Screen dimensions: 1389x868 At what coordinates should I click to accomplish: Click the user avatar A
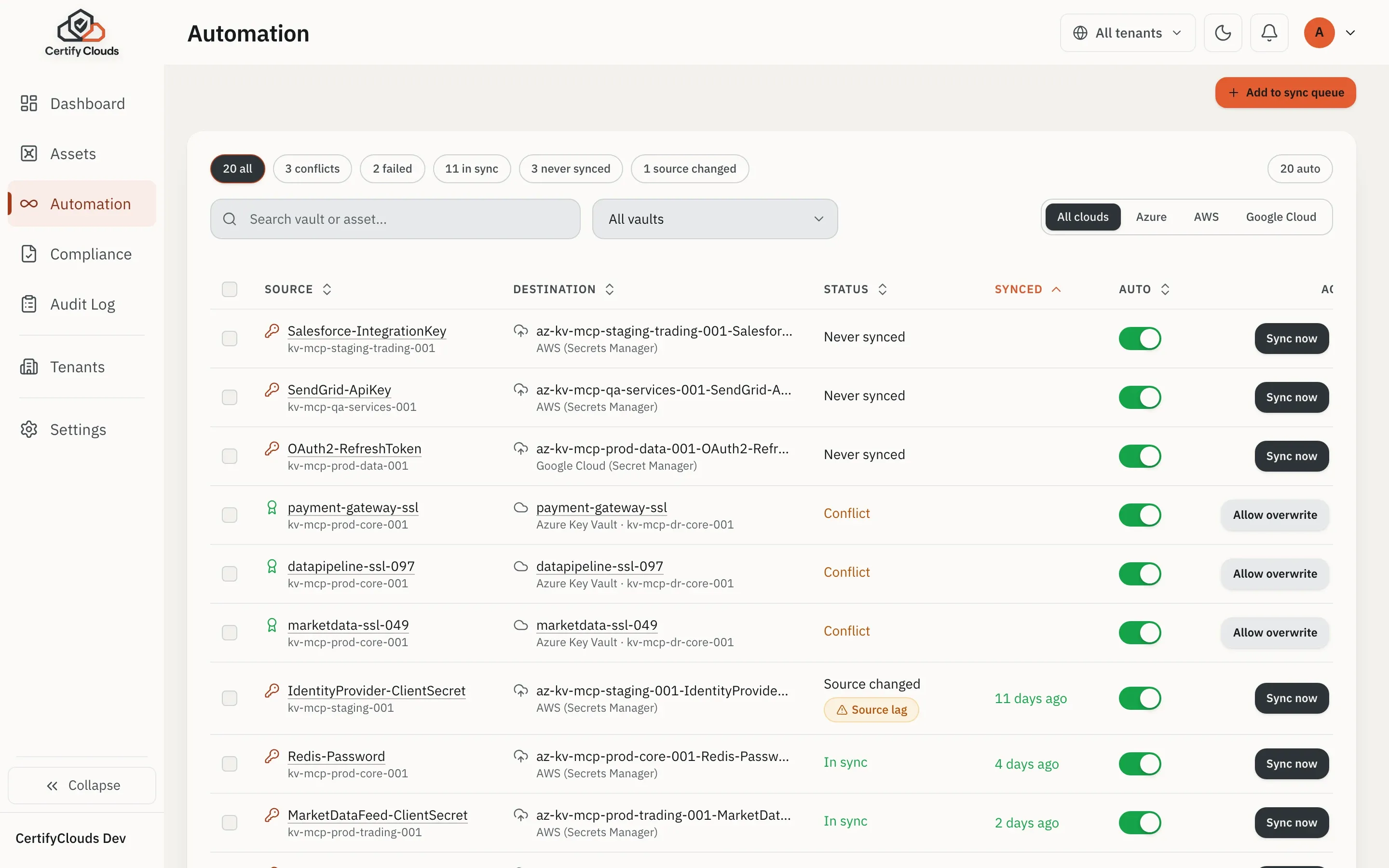pyautogui.click(x=1319, y=33)
